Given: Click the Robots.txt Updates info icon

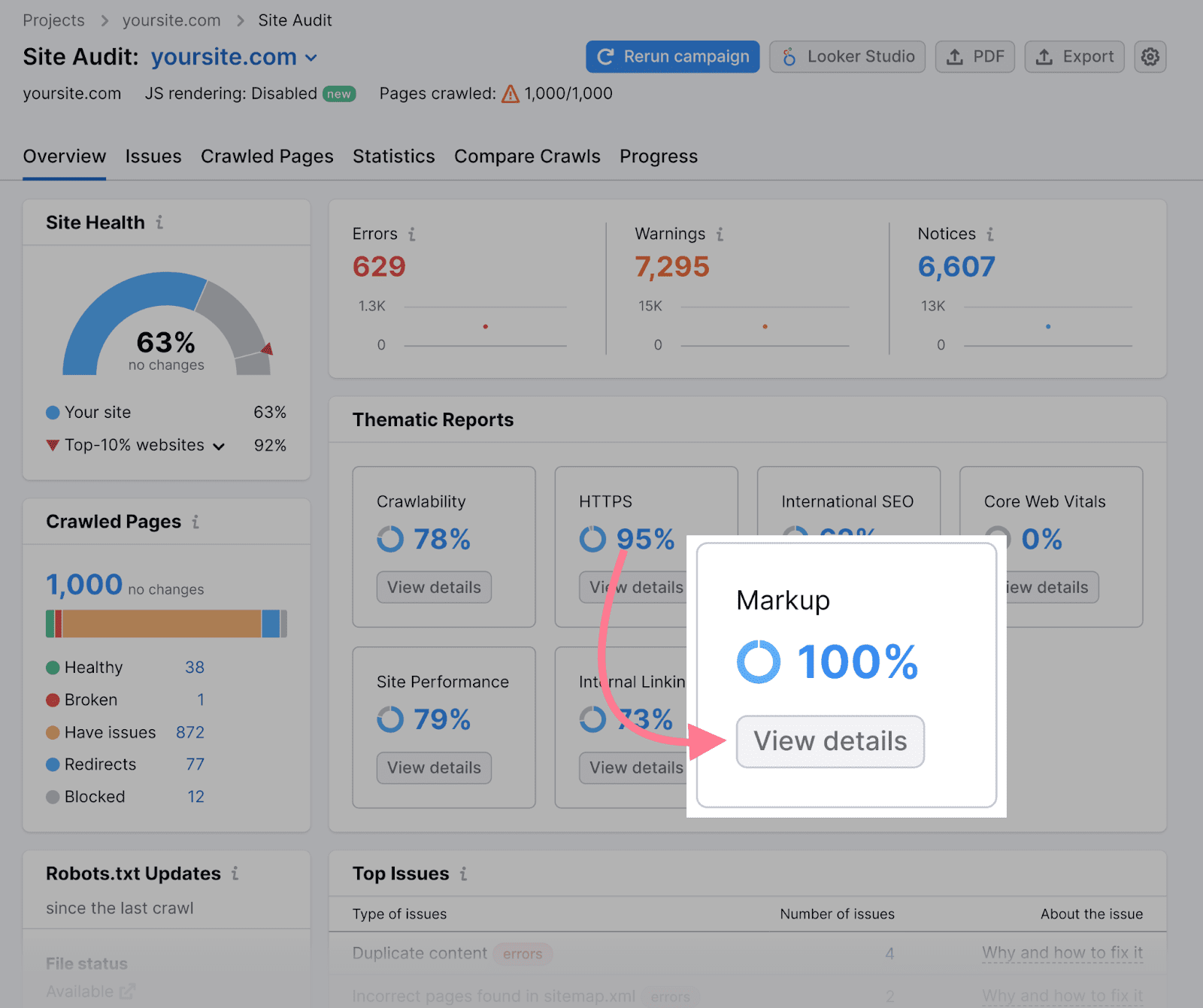Looking at the screenshot, I should click(235, 873).
